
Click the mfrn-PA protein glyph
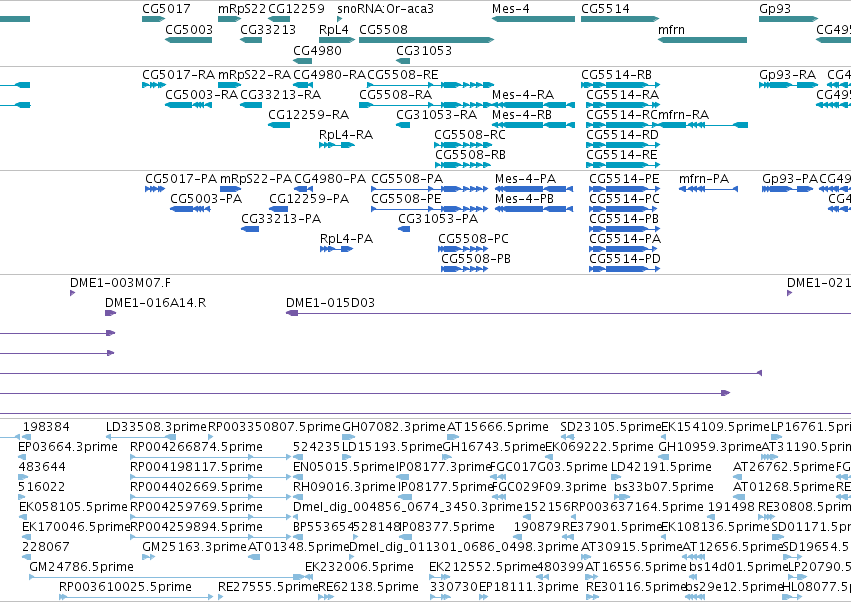708,189
